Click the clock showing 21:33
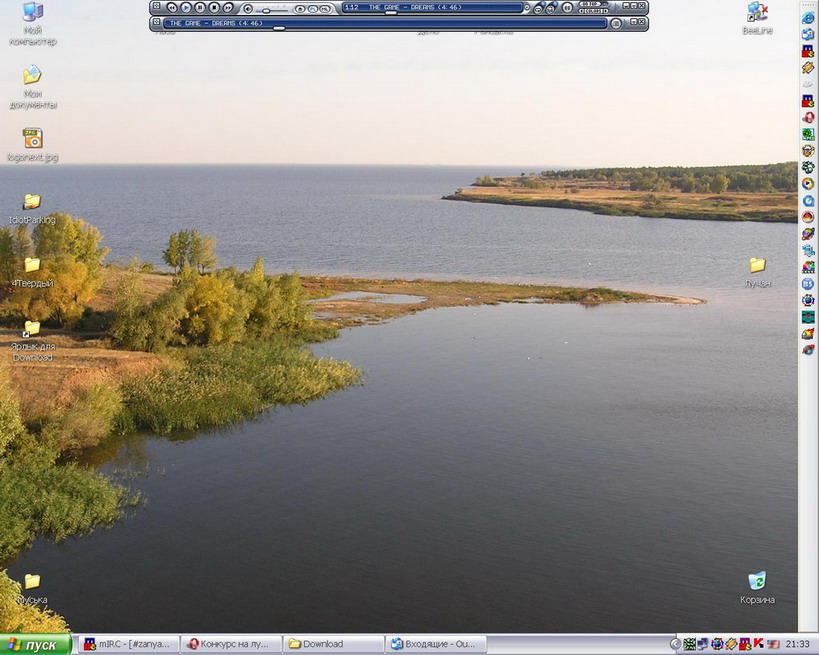819x655 pixels. pos(797,644)
